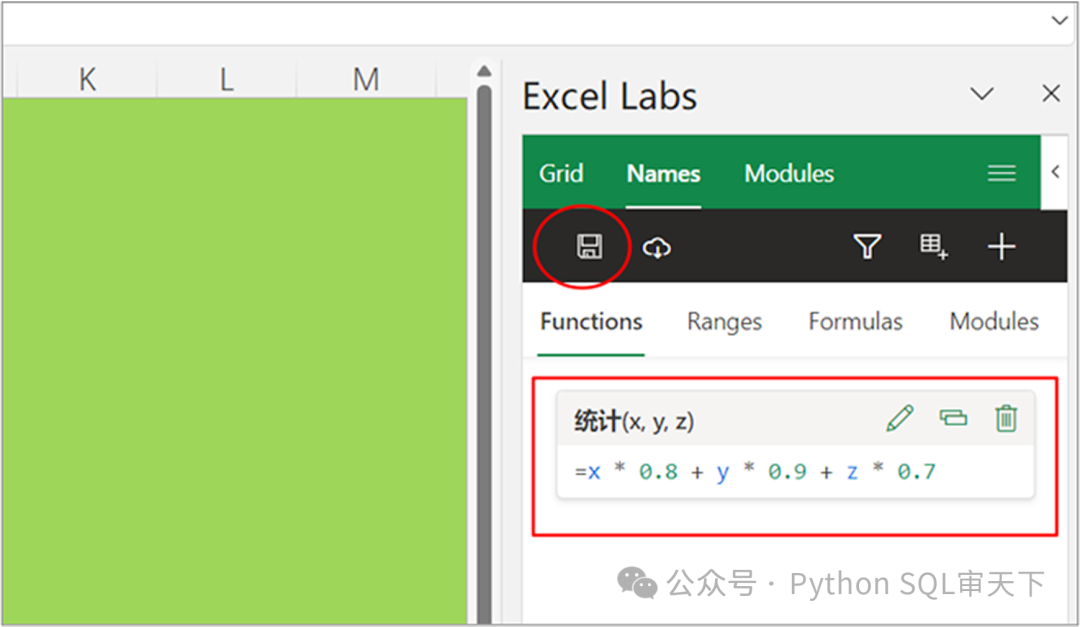Screen dimensions: 1080x627
Task: Switch to the Ranges sub-tab
Action: (x=725, y=322)
